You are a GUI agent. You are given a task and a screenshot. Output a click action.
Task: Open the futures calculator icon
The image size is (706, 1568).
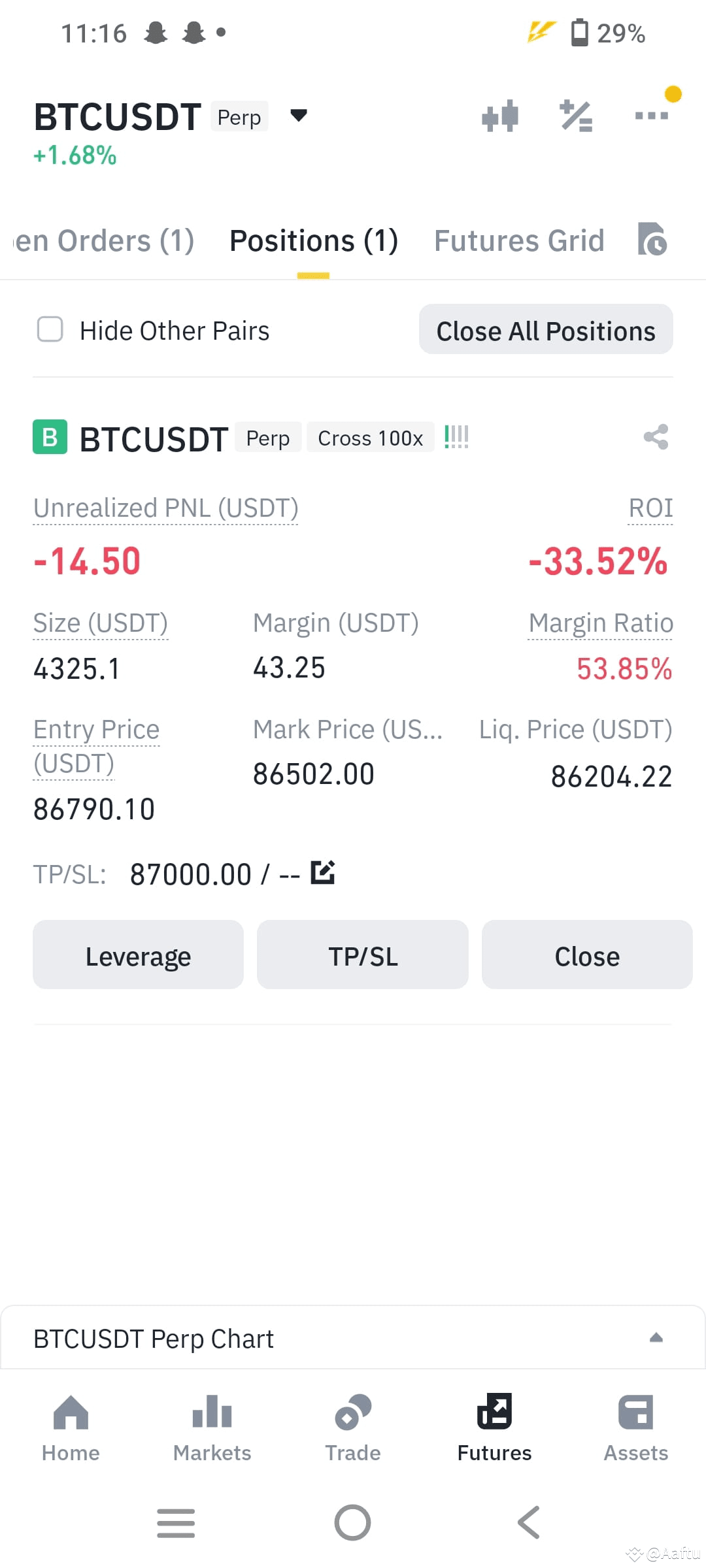[576, 116]
